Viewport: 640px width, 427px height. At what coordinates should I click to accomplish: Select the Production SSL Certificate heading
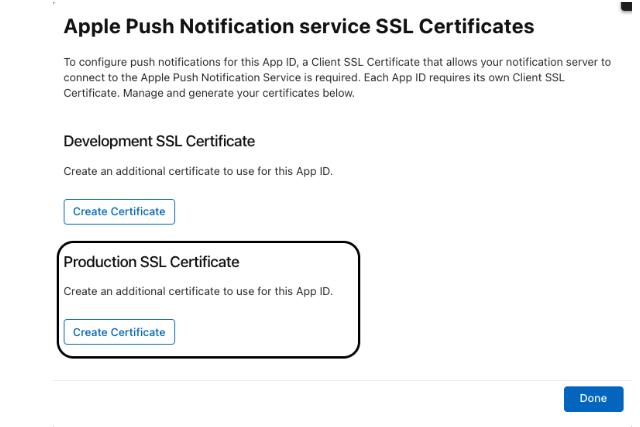coord(151,262)
